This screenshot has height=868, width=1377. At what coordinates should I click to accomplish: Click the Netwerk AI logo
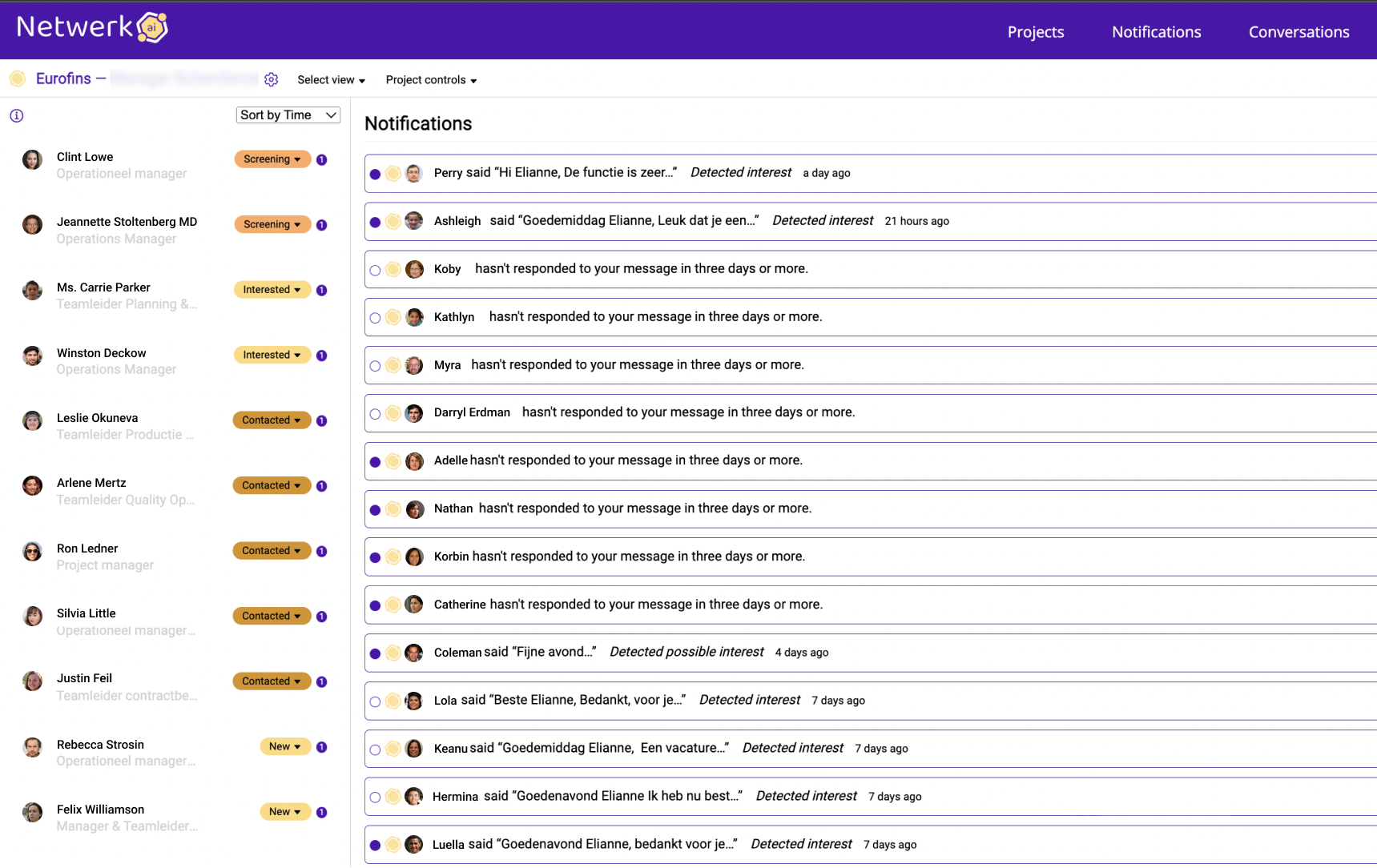(92, 27)
